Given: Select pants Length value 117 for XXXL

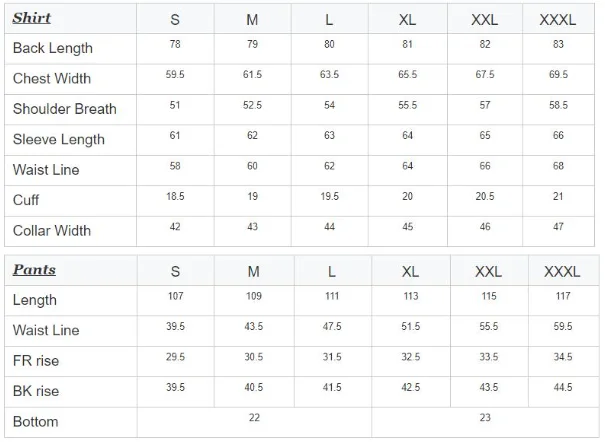Looking at the screenshot, I should pyautogui.click(x=563, y=296).
